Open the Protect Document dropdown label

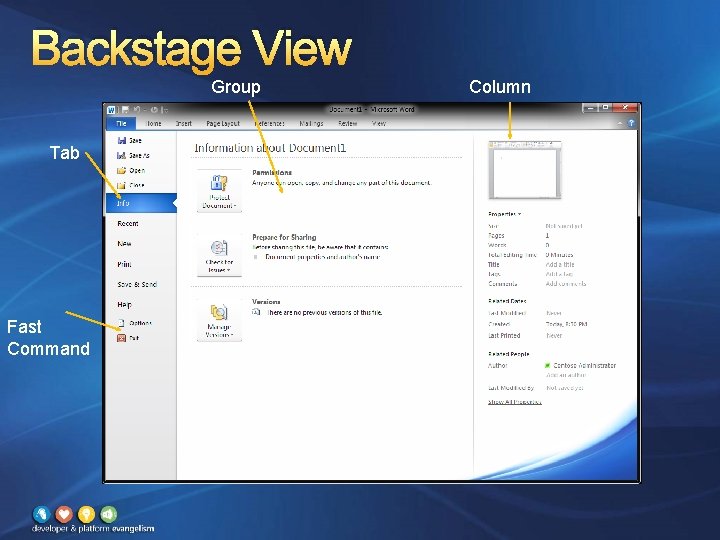[219, 202]
